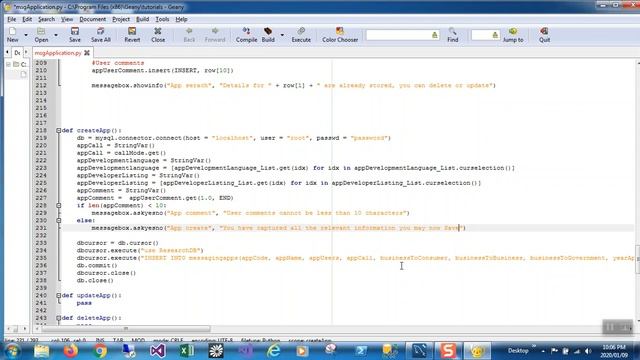Viewport: 640px width, 360px height.
Task: Click the Jump to toolbar icon
Action: tap(513, 35)
